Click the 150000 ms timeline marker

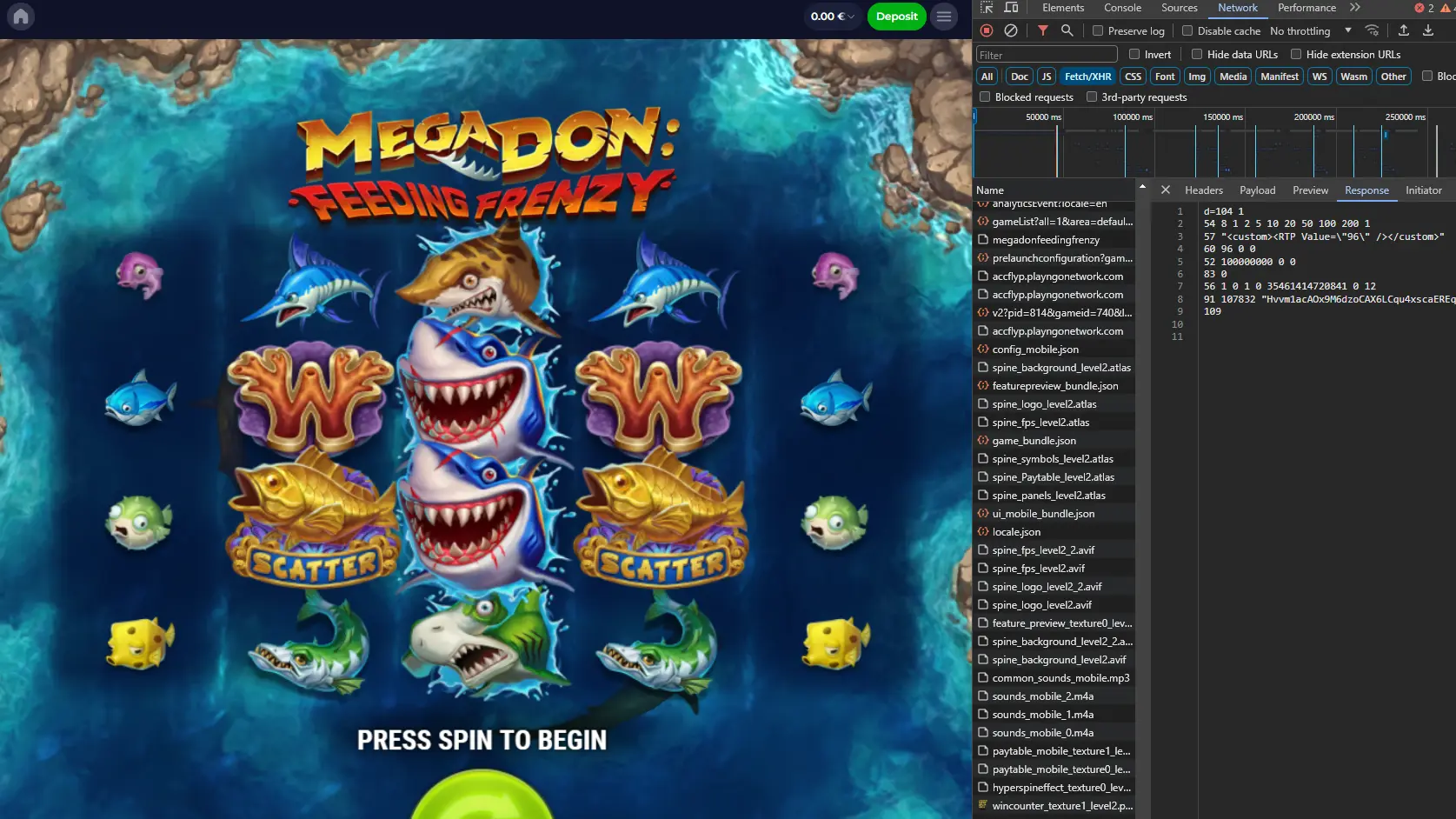[x=1223, y=117]
